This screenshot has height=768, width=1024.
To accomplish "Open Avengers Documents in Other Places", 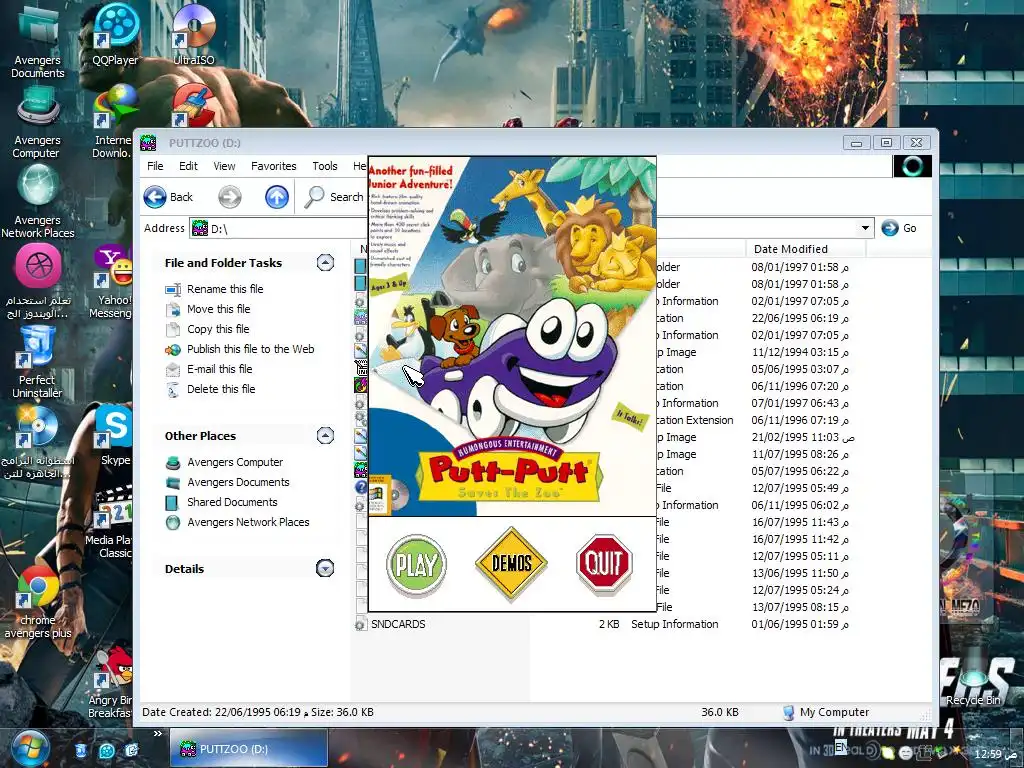I will coord(238,482).
